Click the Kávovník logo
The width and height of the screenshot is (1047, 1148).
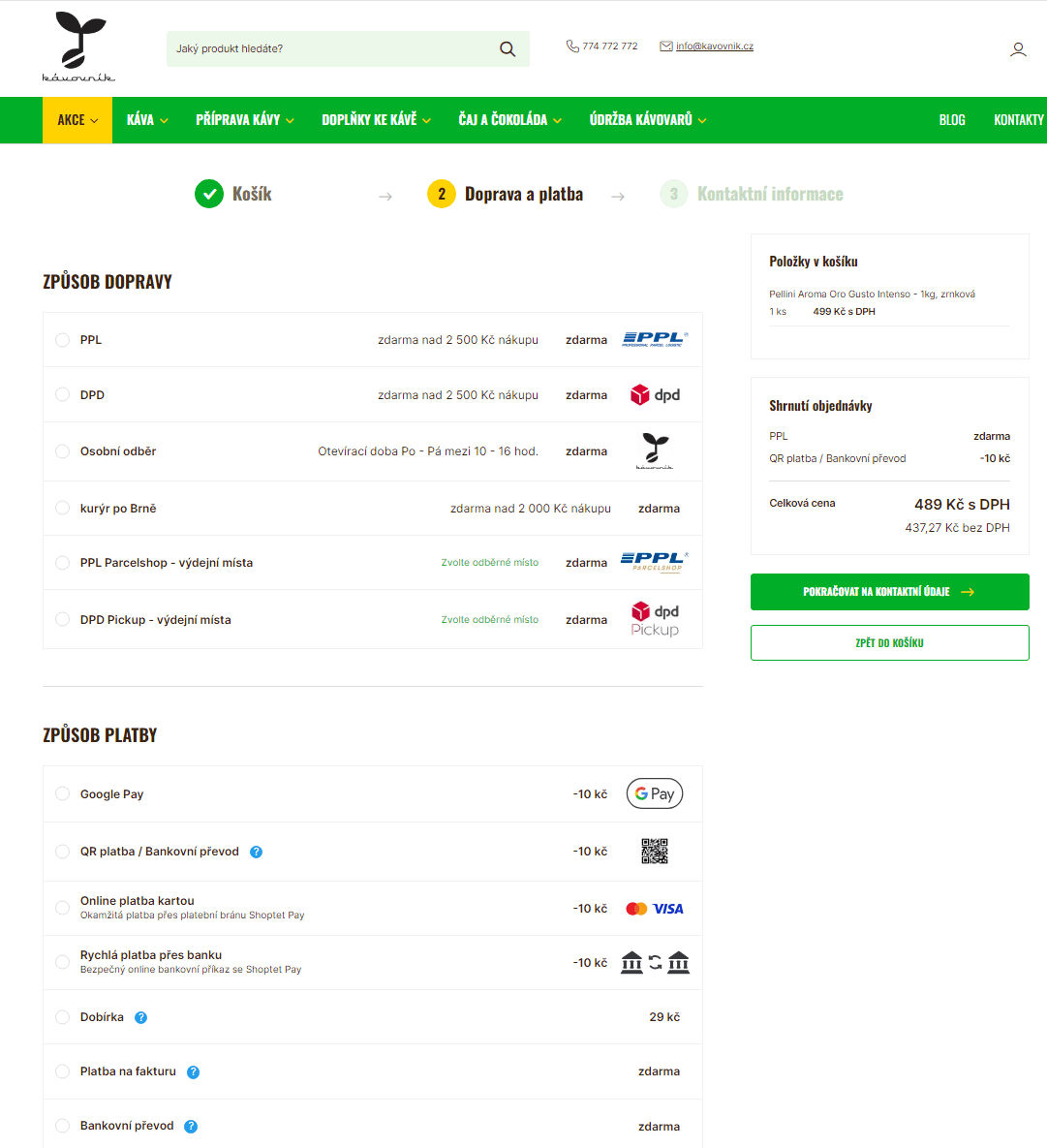point(78,47)
